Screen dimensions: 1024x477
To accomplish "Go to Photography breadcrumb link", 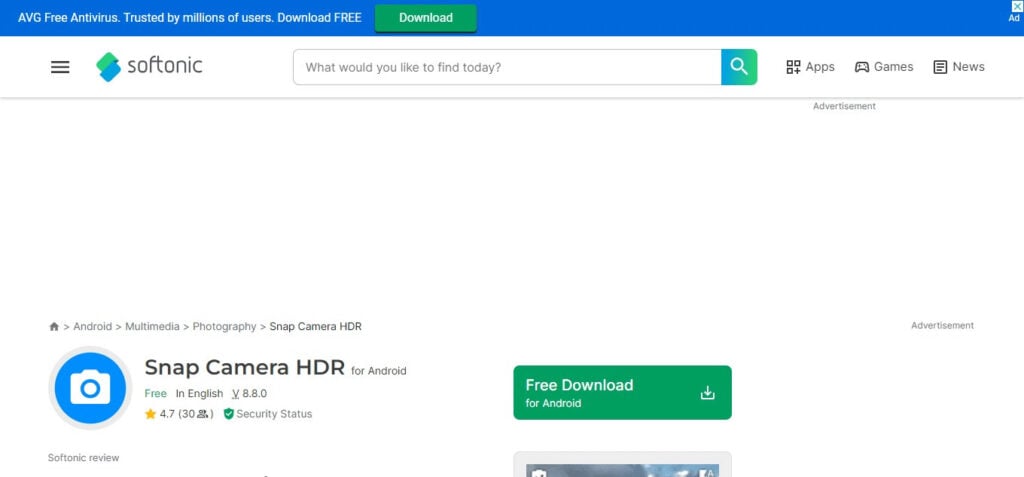I will tap(225, 327).
